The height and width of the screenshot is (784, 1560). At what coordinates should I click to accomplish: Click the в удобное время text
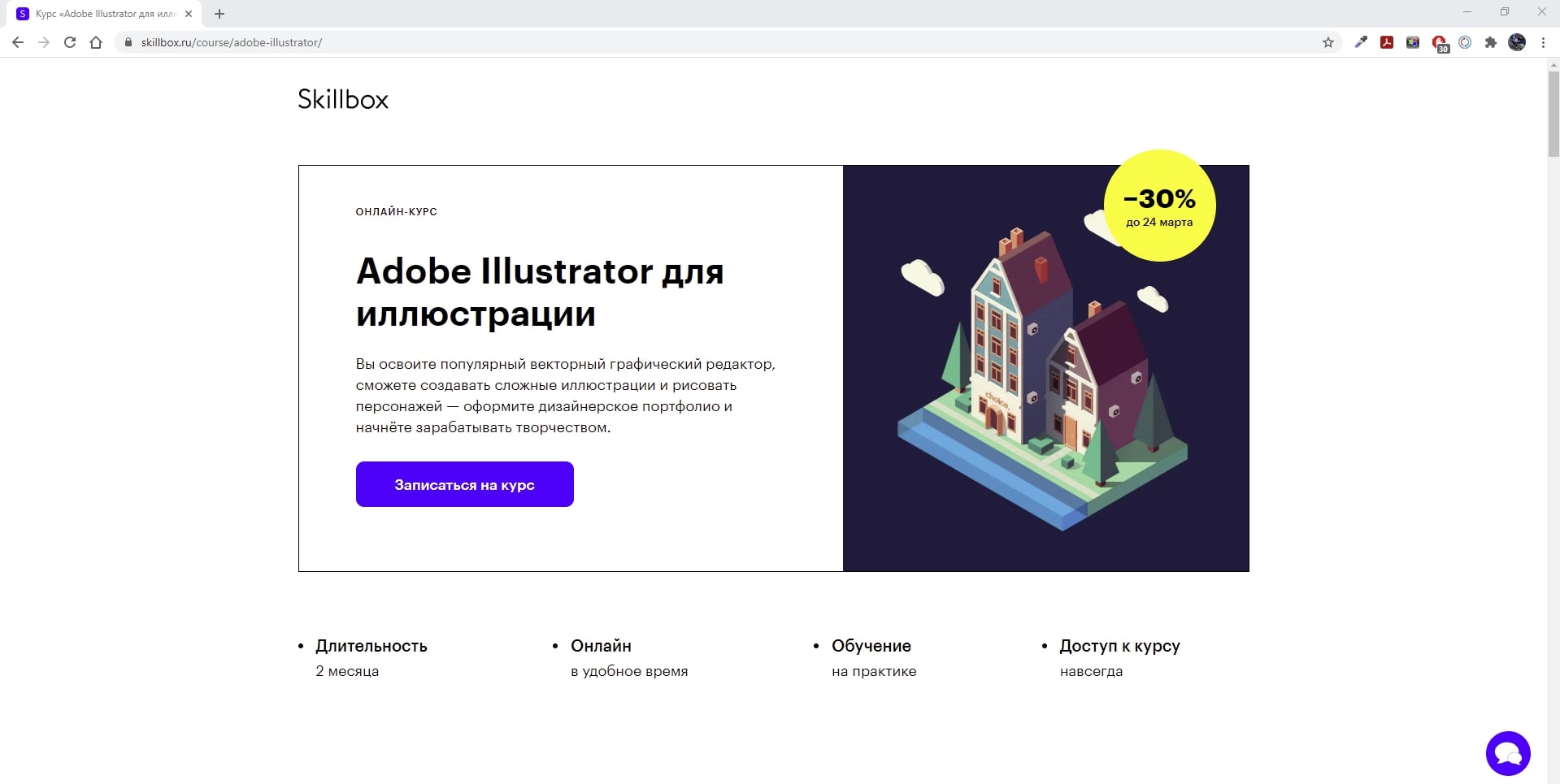[629, 671]
